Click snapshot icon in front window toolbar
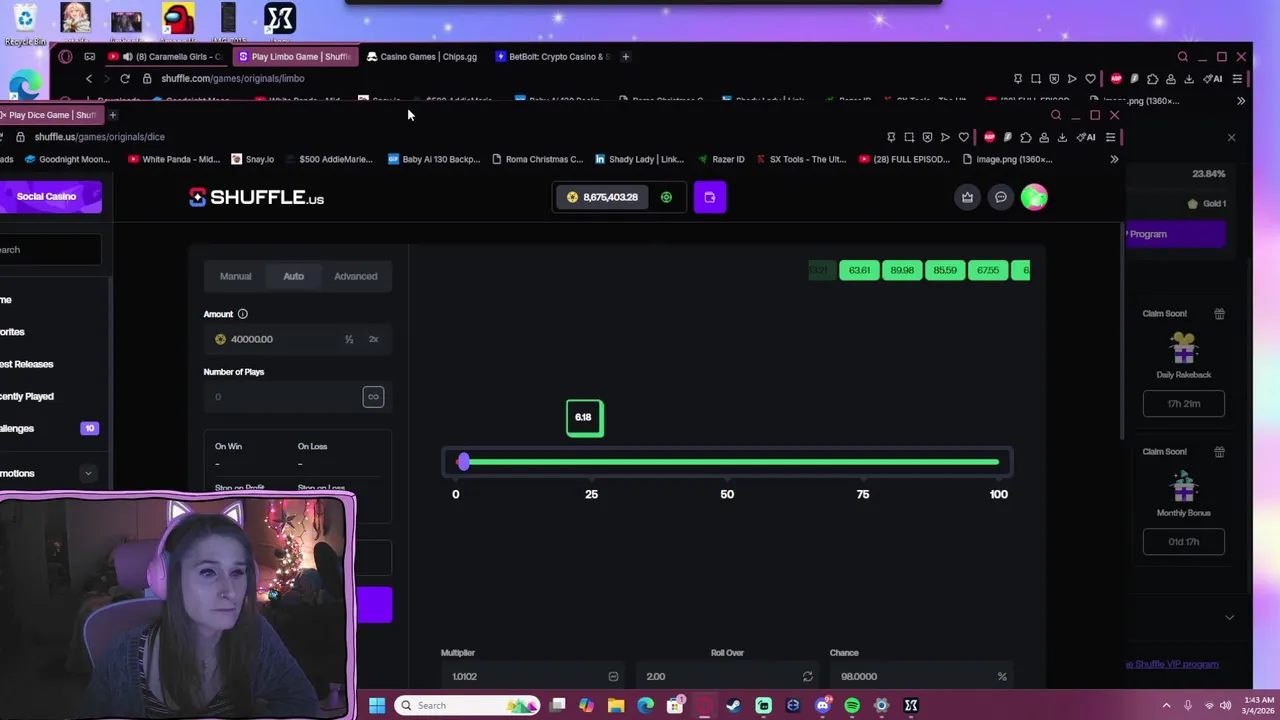The width and height of the screenshot is (1280, 720). click(x=909, y=137)
